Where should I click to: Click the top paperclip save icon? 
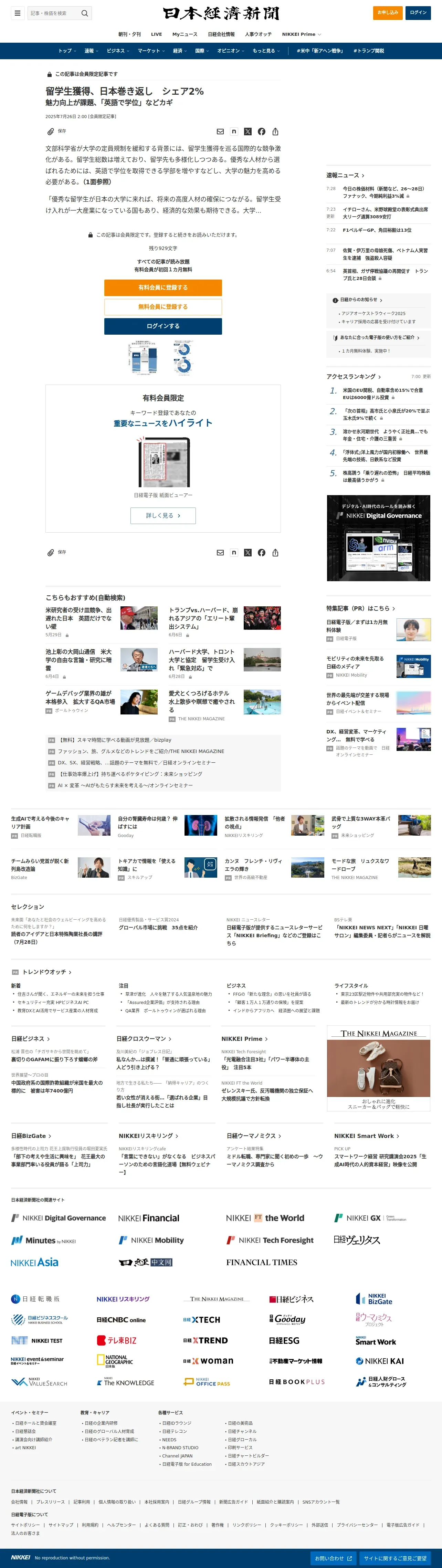coord(51,132)
